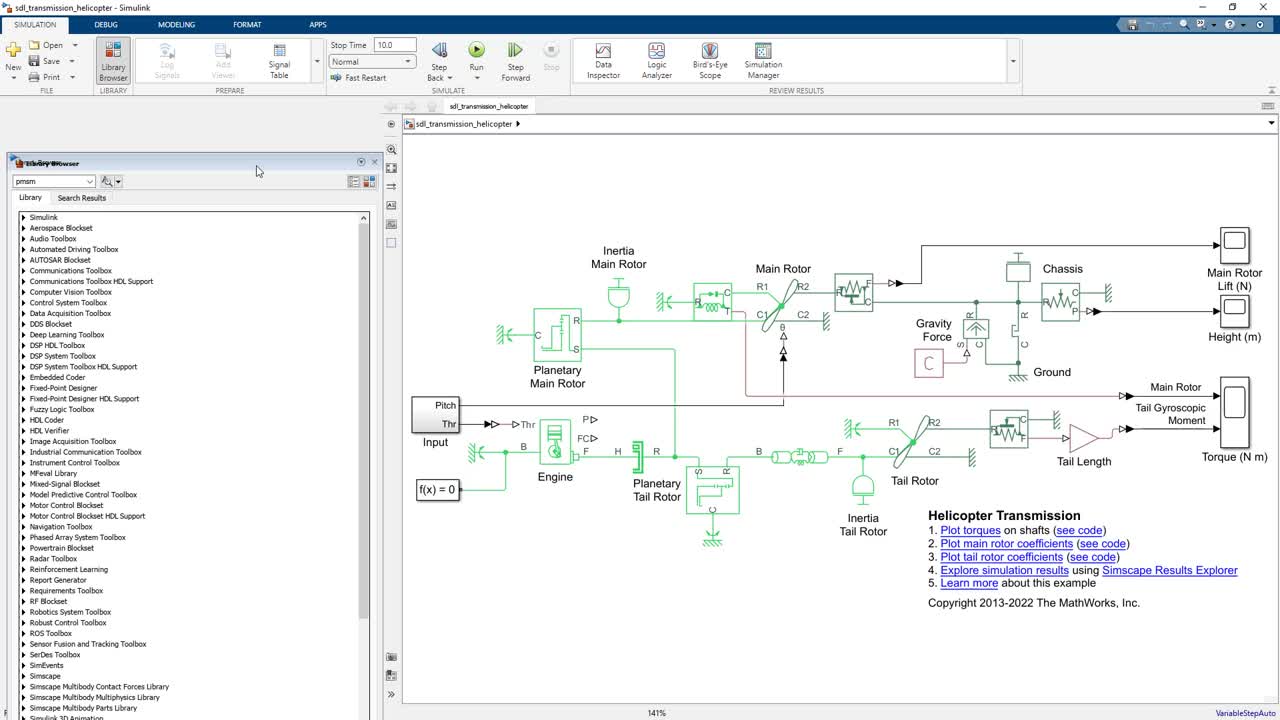Click the Save disk icon
This screenshot has width=1280, height=720.
[34, 61]
